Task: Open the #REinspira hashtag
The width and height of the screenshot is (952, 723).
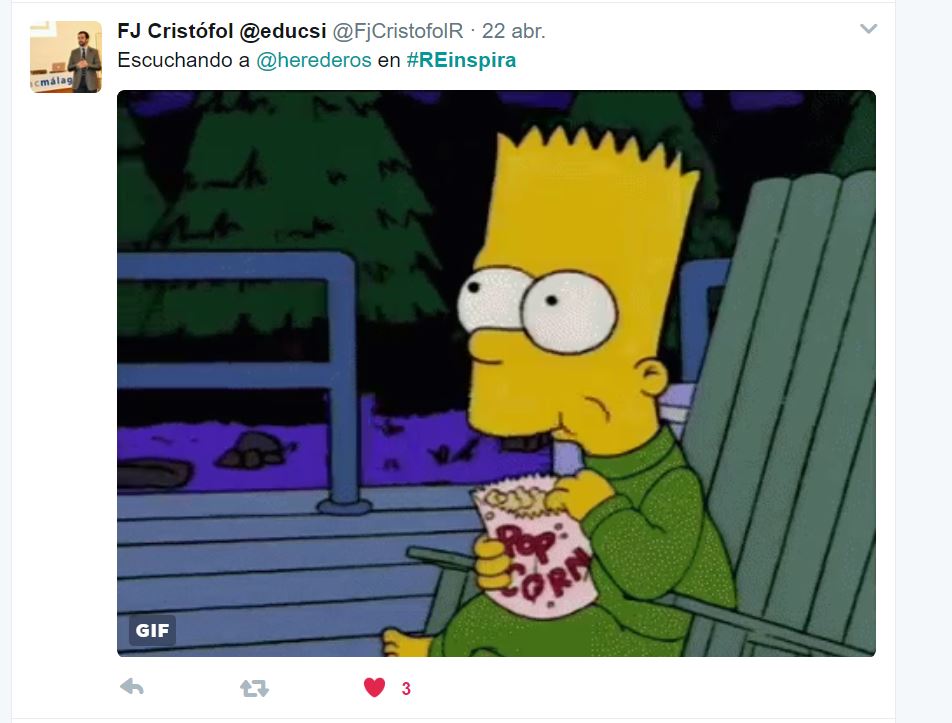Action: click(x=461, y=60)
